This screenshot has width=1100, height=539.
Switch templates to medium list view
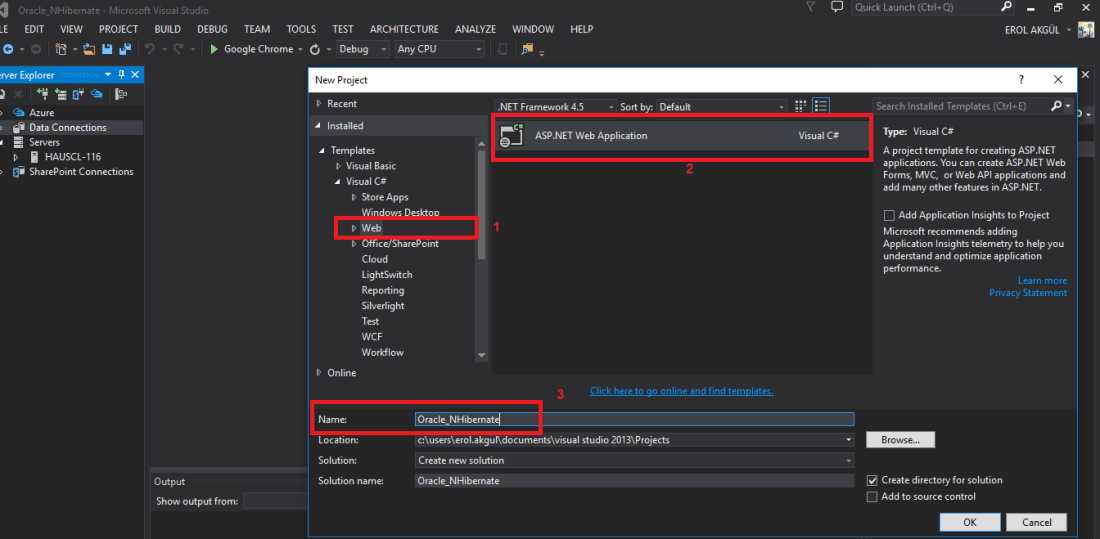point(821,106)
